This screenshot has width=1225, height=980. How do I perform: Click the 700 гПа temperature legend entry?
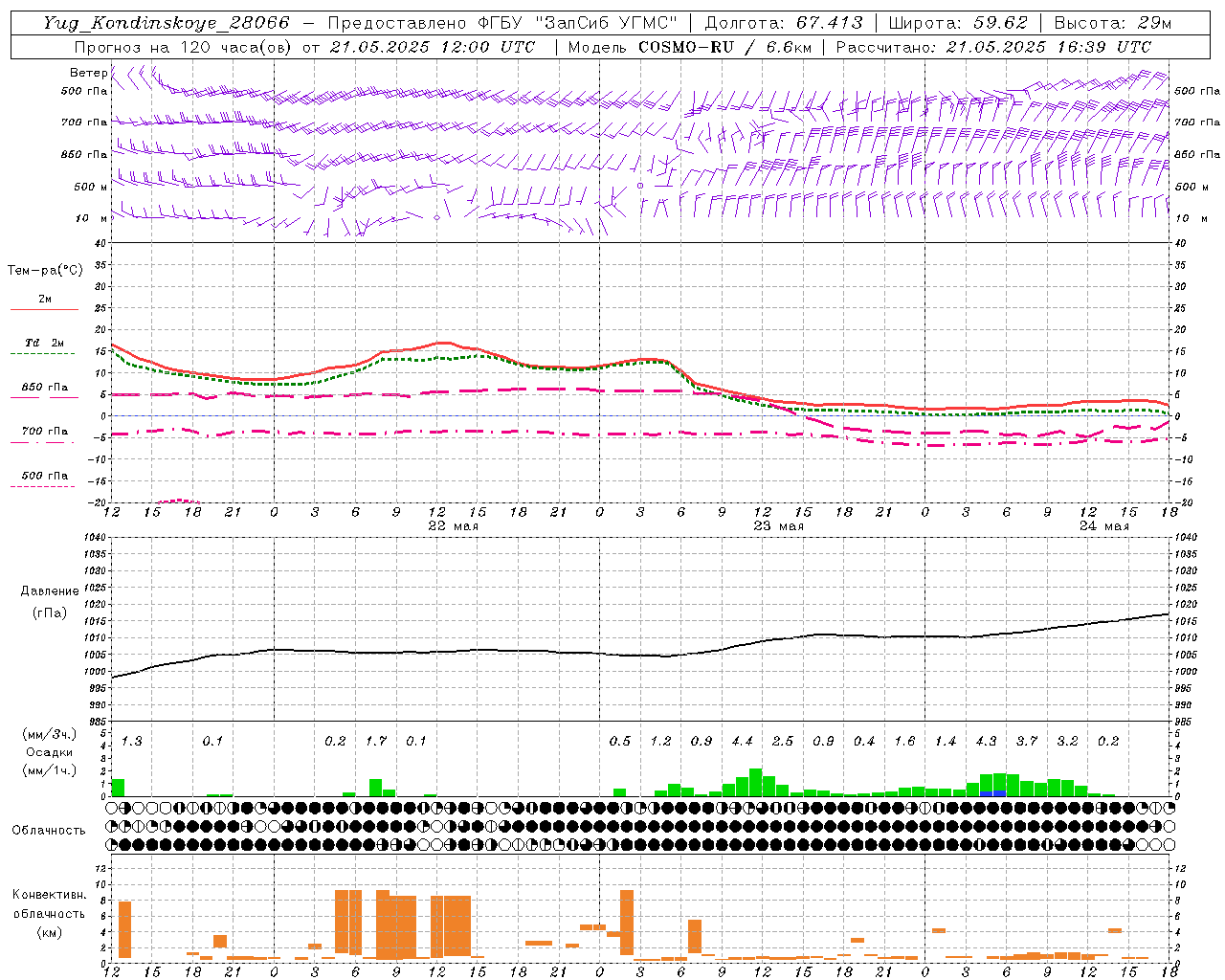click(45, 431)
